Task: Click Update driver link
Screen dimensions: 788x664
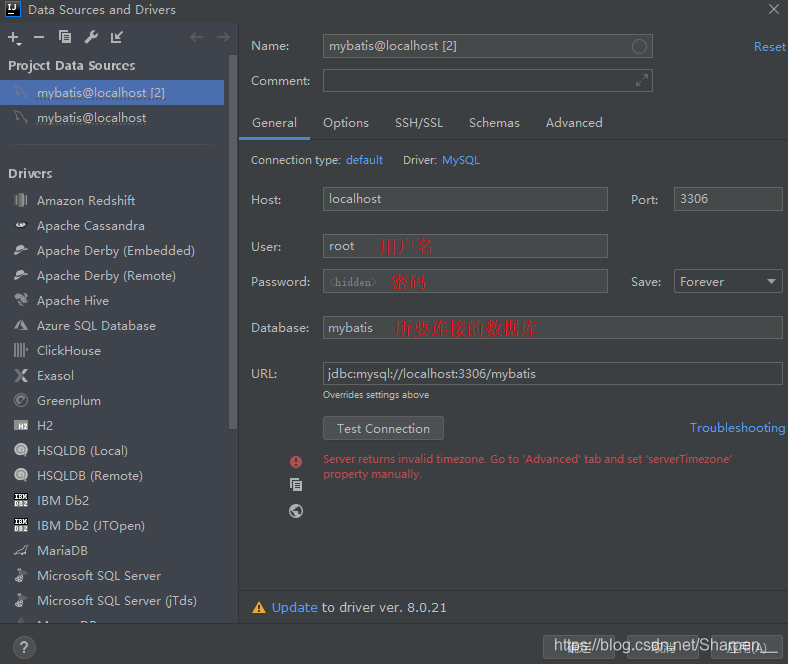Action: pyautogui.click(x=294, y=608)
